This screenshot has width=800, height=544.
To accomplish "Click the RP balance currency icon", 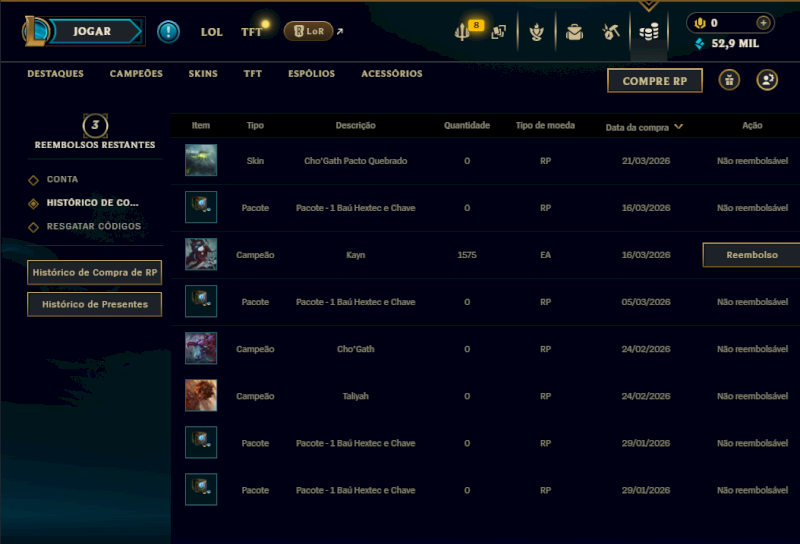I will pyautogui.click(x=700, y=23).
